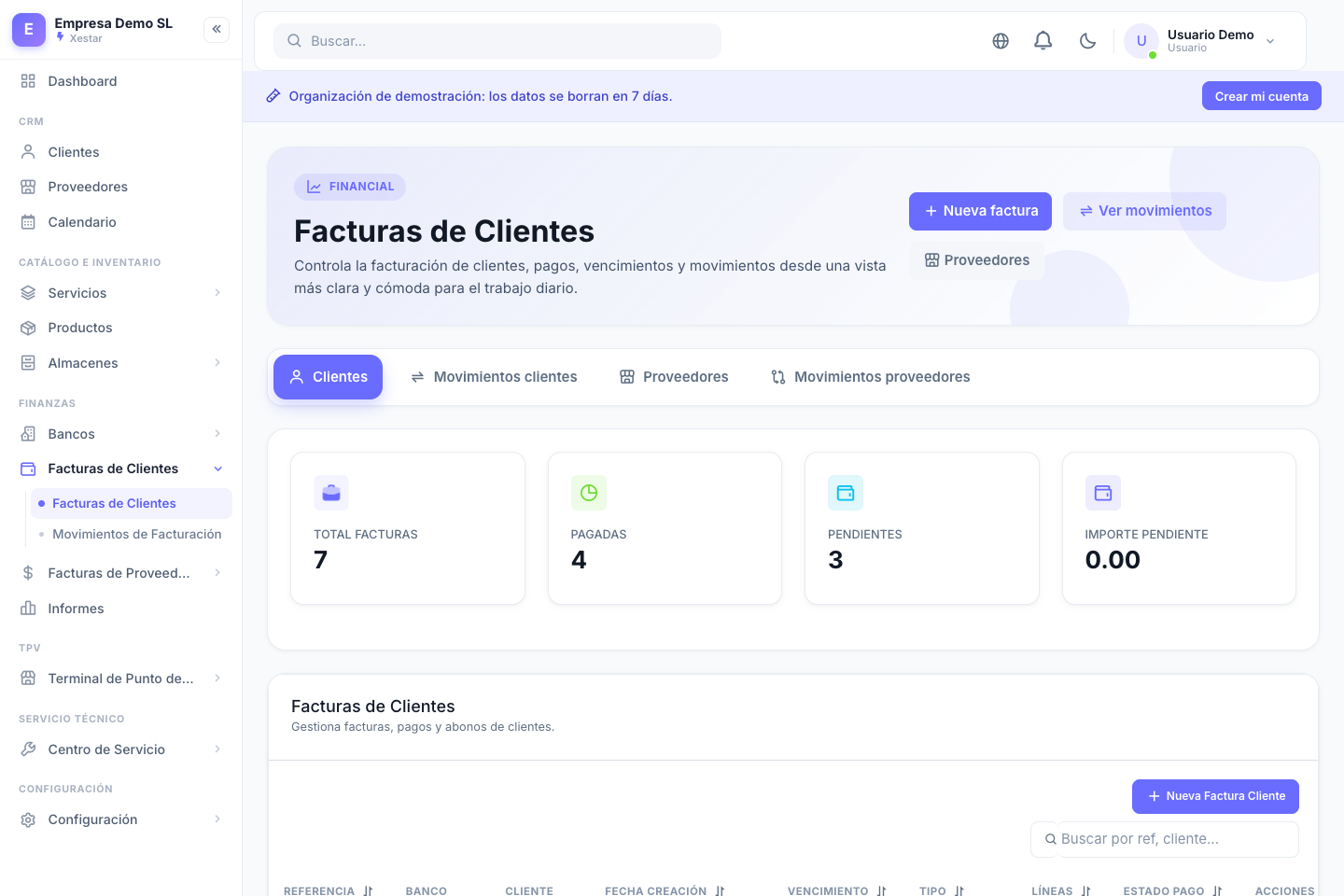Collapse Facturas de Clientes sidebar group
1344x896 pixels.
click(x=121, y=469)
